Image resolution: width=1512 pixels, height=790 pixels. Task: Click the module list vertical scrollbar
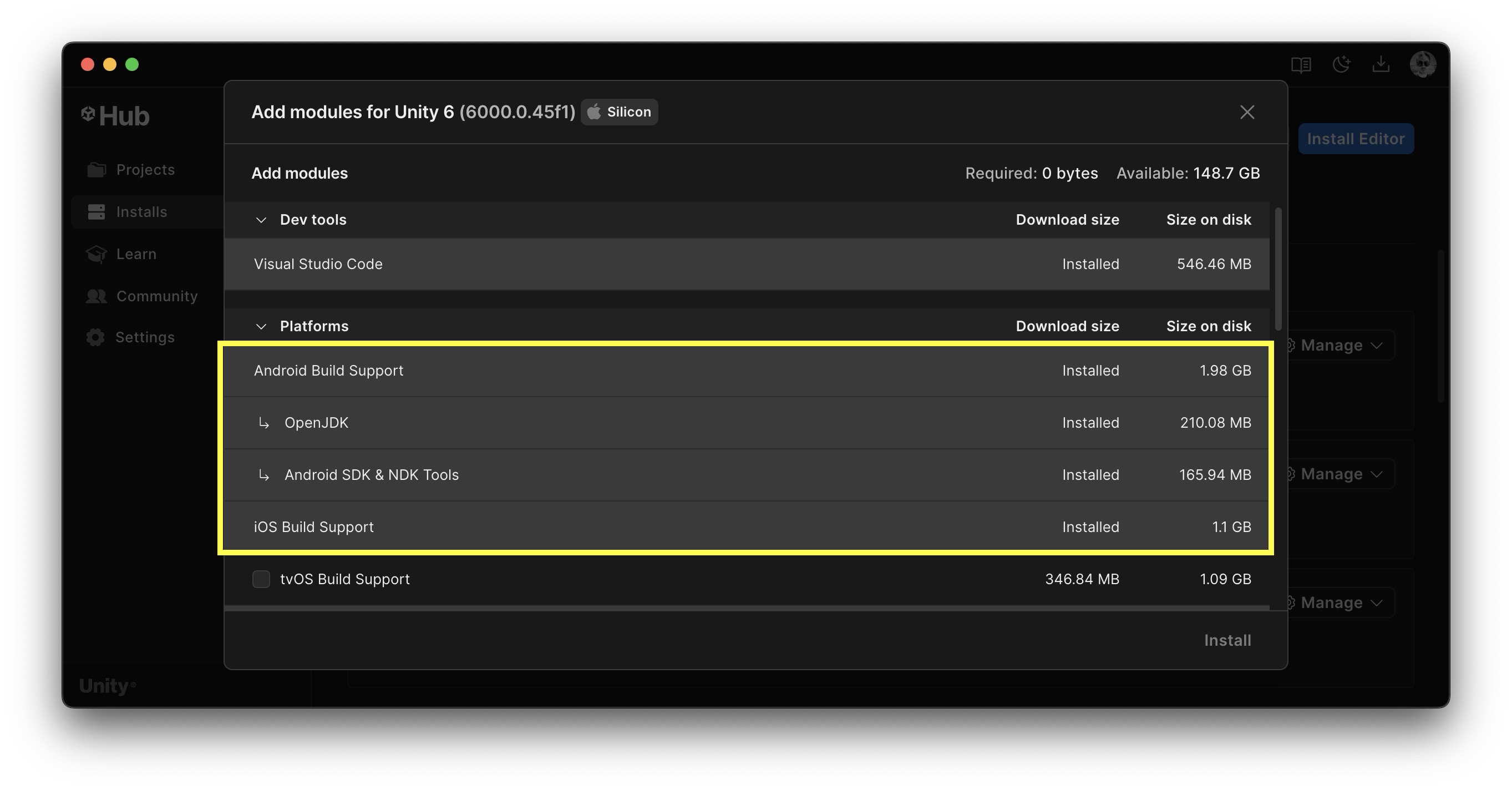pos(1278,270)
